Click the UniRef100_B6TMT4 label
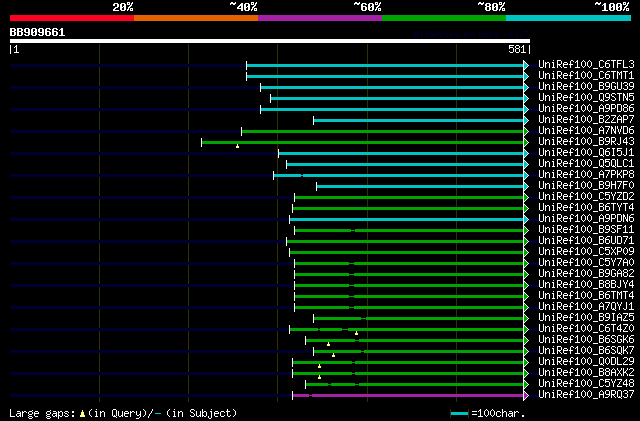Image resolution: width=640 pixels, height=421 pixels. (586, 296)
